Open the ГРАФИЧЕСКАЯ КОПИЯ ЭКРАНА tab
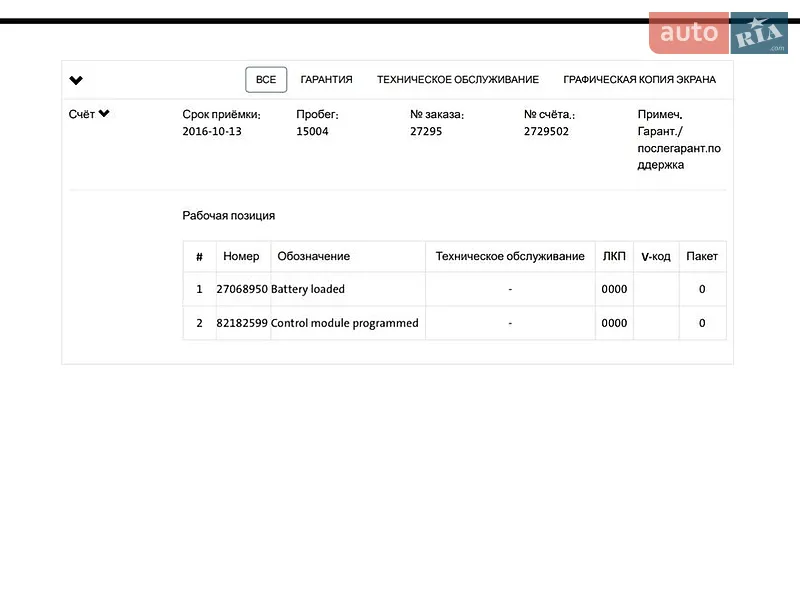The width and height of the screenshot is (800, 600). (x=639, y=80)
